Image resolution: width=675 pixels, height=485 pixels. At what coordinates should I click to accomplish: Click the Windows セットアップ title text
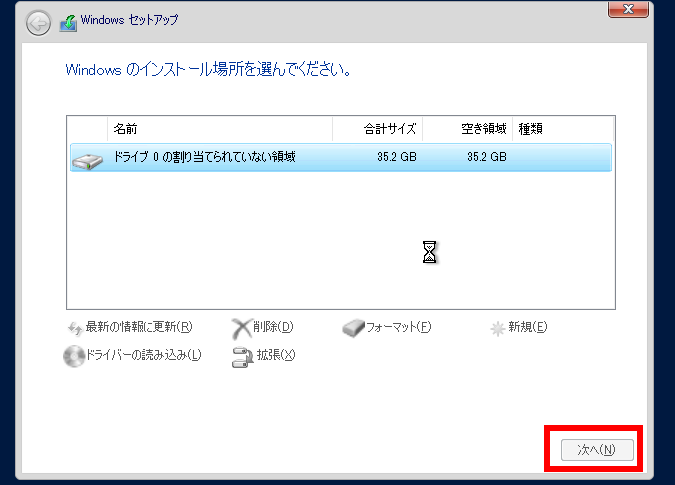click(x=129, y=20)
